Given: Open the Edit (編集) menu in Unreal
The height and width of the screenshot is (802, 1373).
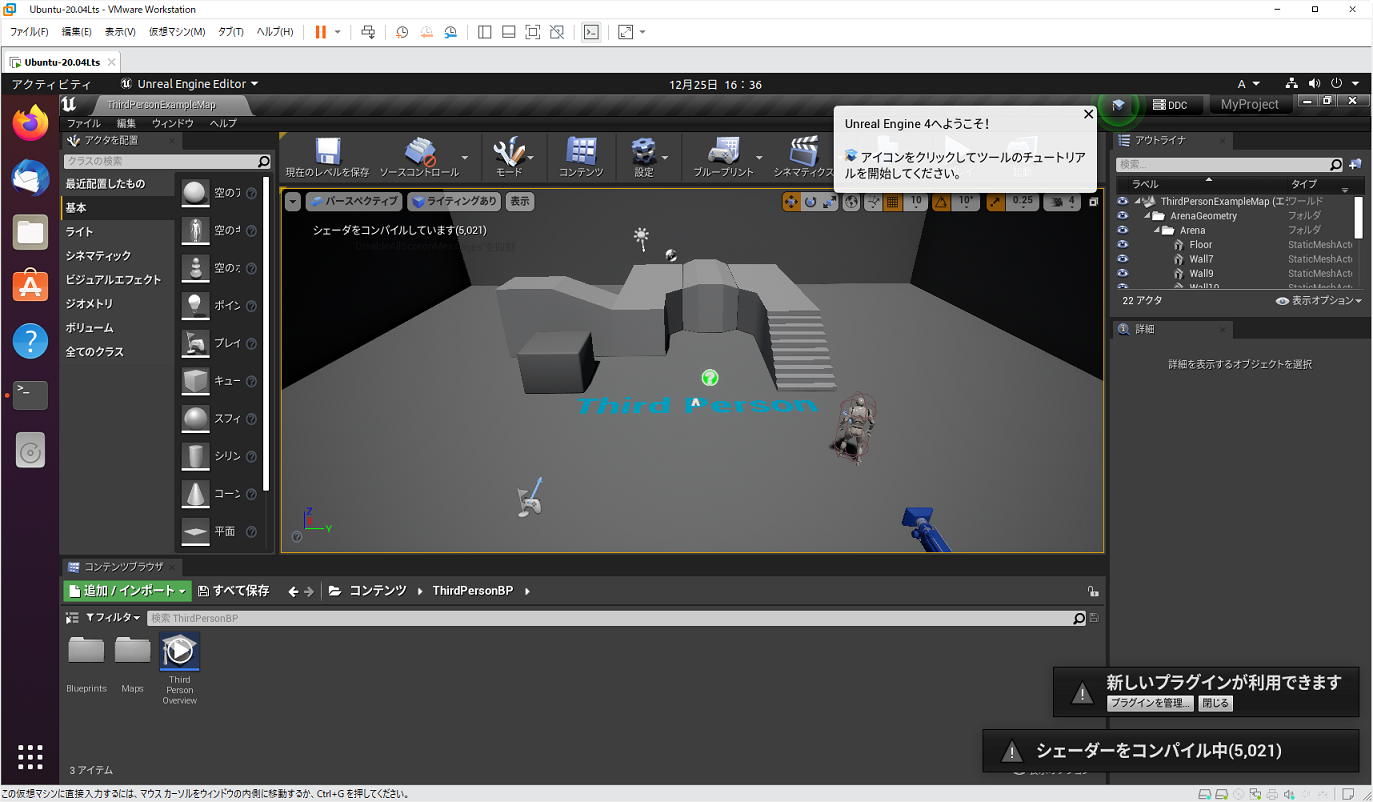Looking at the screenshot, I should click(x=126, y=123).
